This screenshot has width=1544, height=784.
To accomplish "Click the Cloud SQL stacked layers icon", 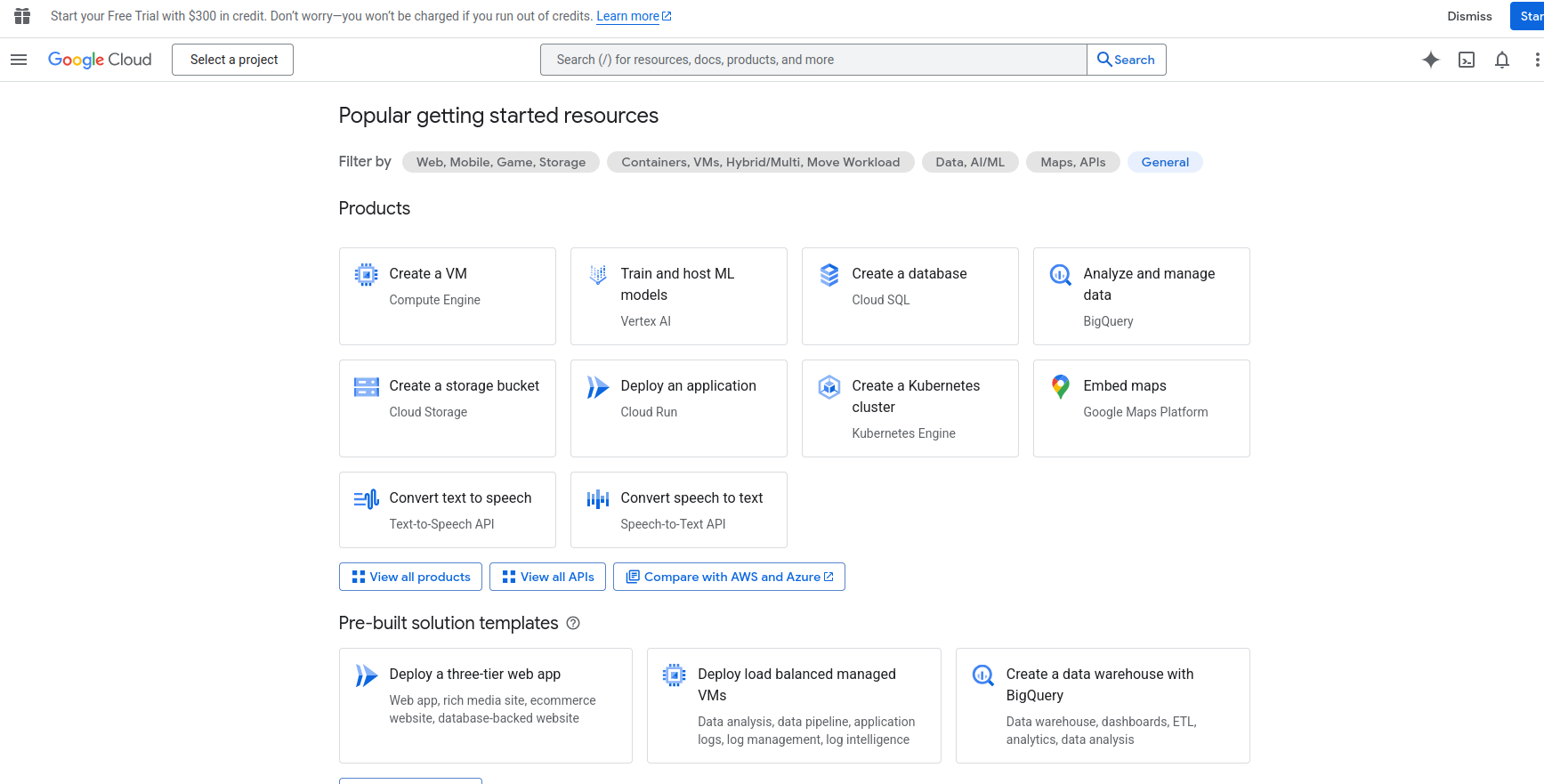I will [829, 275].
